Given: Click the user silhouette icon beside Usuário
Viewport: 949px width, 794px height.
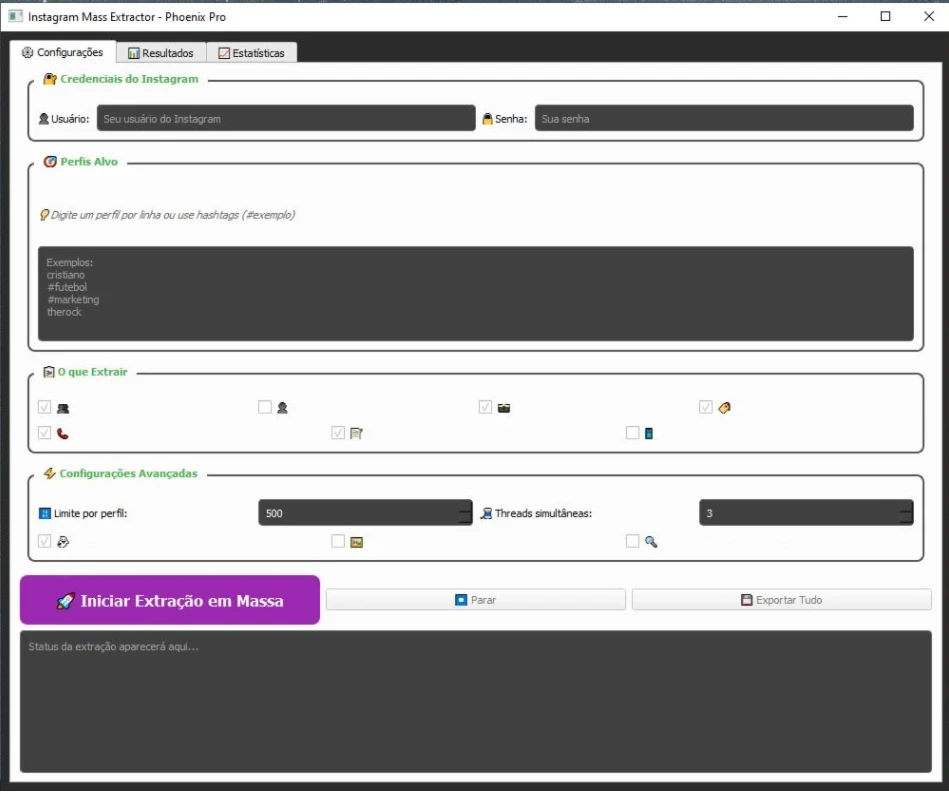Looking at the screenshot, I should 44,119.
